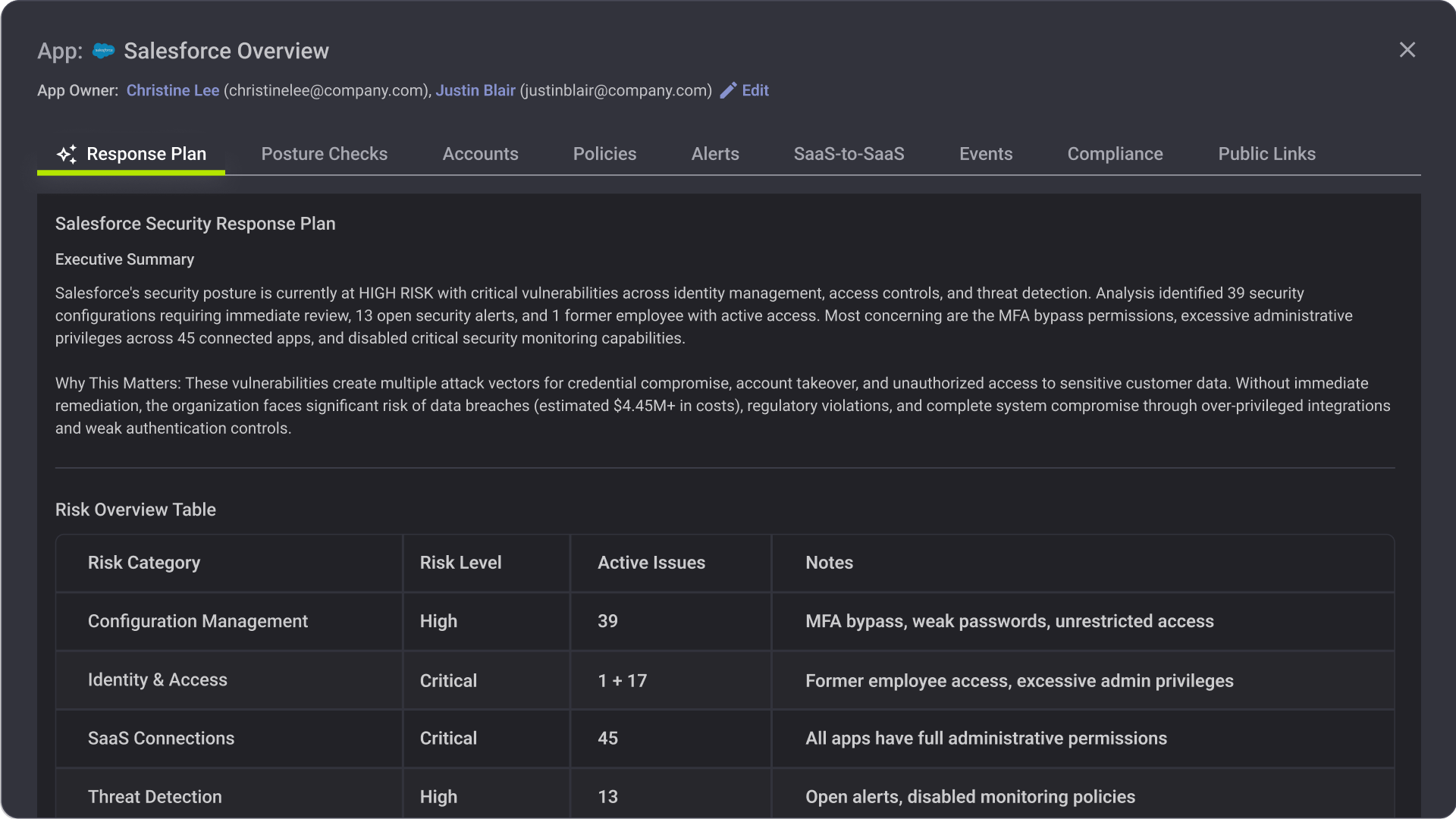
Task: Open the Accounts tab
Action: pyautogui.click(x=481, y=154)
